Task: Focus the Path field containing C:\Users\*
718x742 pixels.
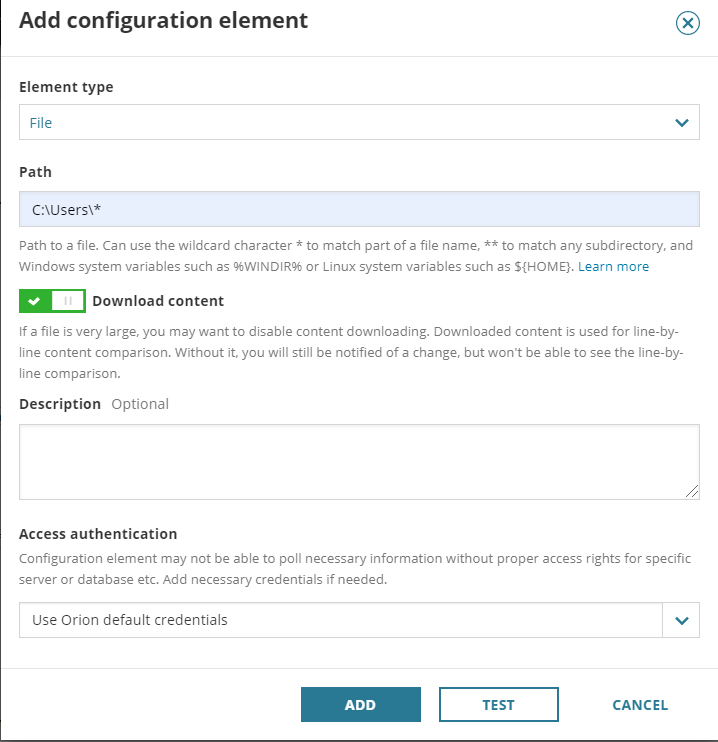Action: click(x=359, y=210)
